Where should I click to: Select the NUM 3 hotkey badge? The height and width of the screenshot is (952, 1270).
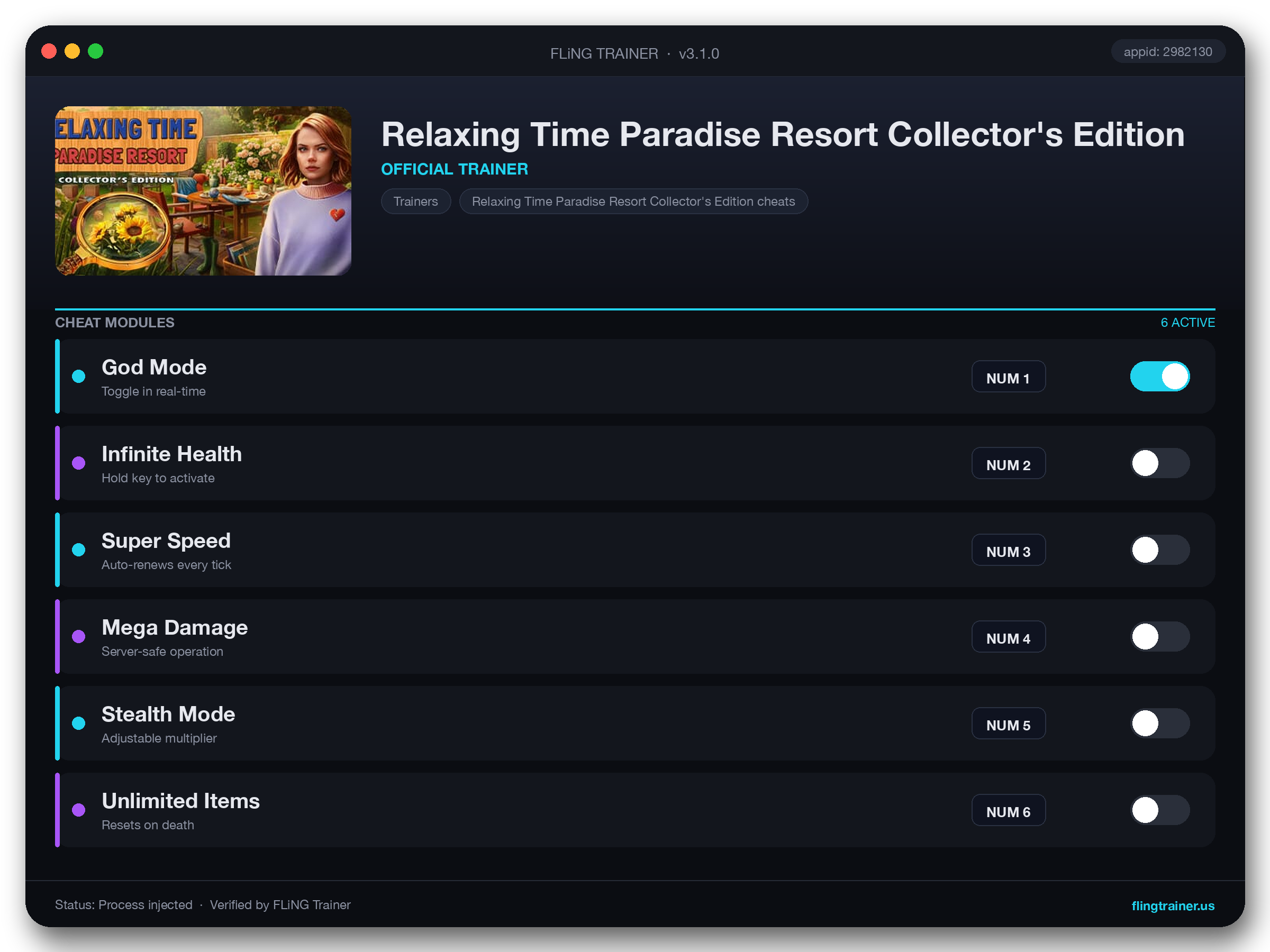1008,550
